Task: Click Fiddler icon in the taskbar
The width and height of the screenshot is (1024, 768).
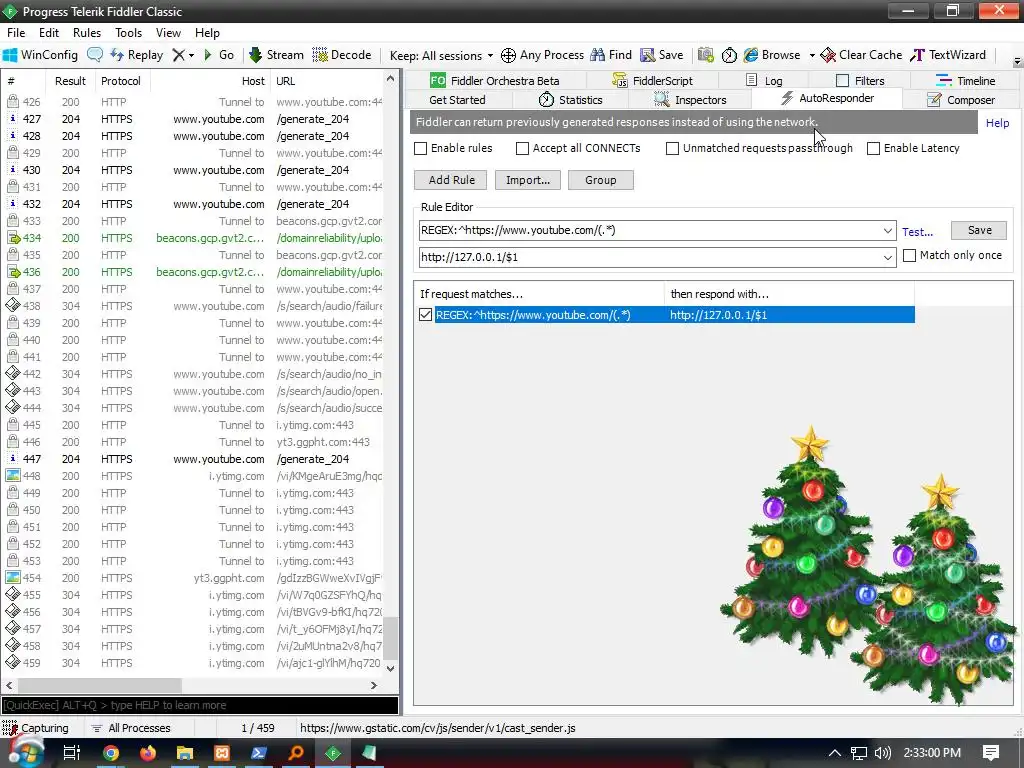Action: (333, 753)
